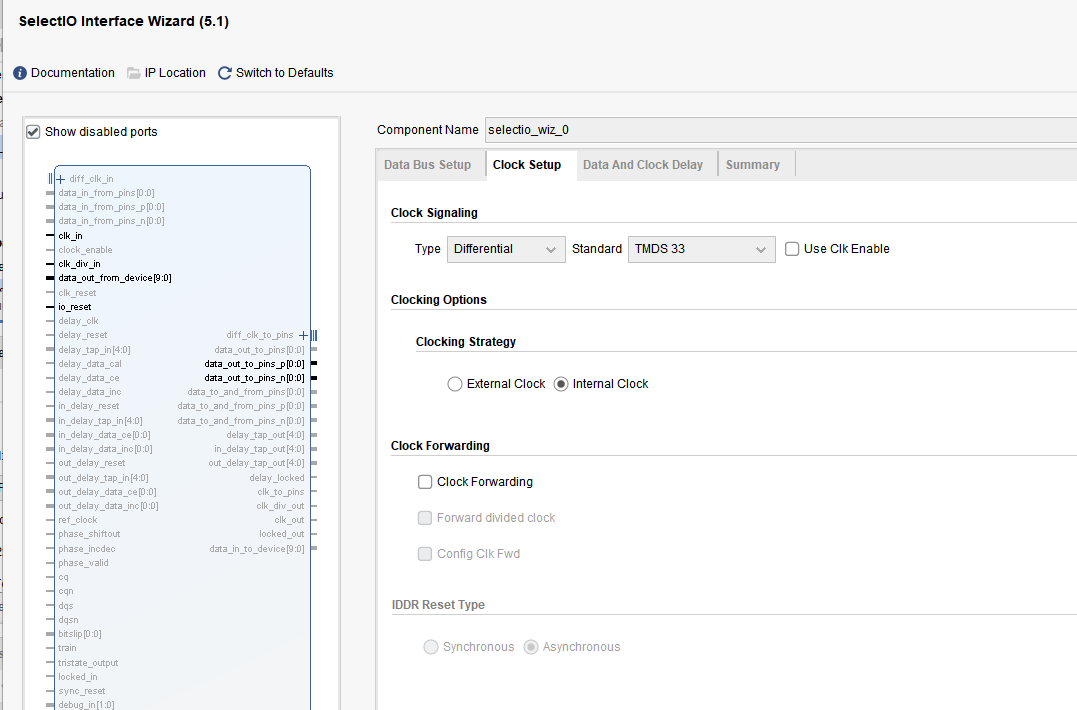
Task: Select the data_out_to_pins_p[0:0] port
Action: pos(254,364)
